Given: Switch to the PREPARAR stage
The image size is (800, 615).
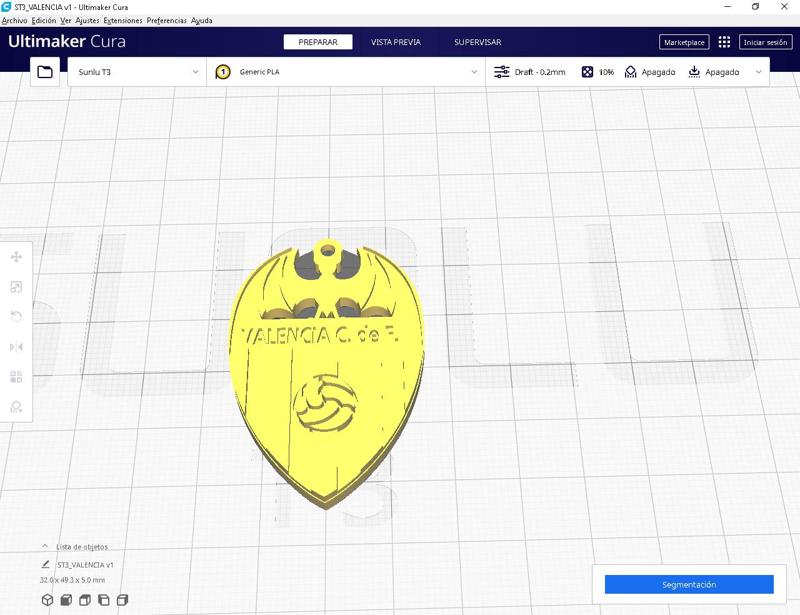Looking at the screenshot, I should pyautogui.click(x=318, y=42).
